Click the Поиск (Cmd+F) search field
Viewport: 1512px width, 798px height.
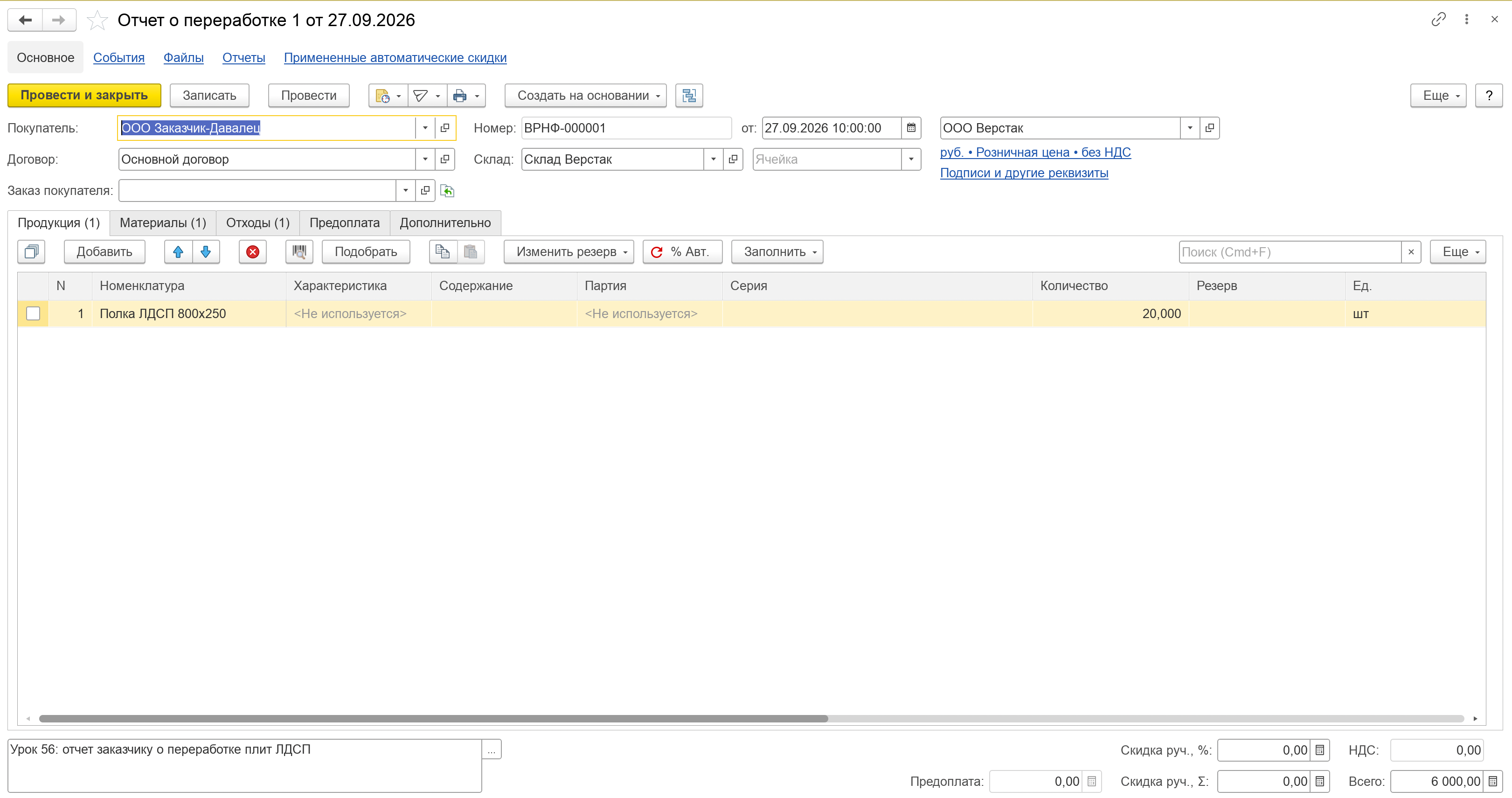pyautogui.click(x=1290, y=252)
